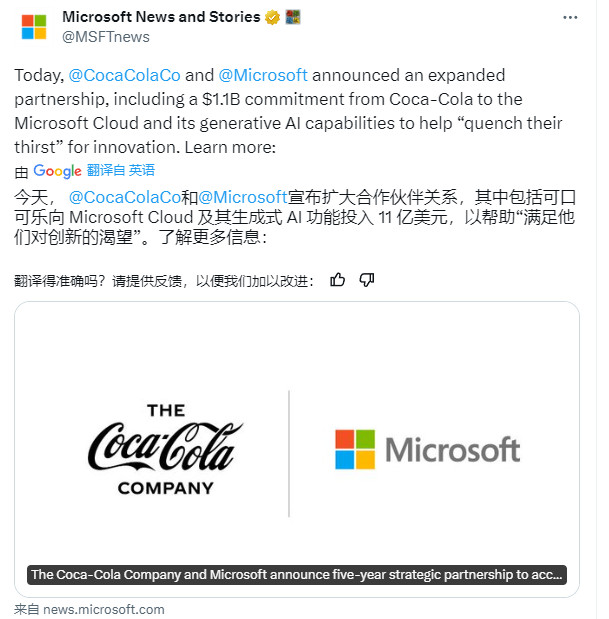The height and width of the screenshot is (619, 609).
Task: Click the gold verified badge
Action: pyautogui.click(x=272, y=17)
